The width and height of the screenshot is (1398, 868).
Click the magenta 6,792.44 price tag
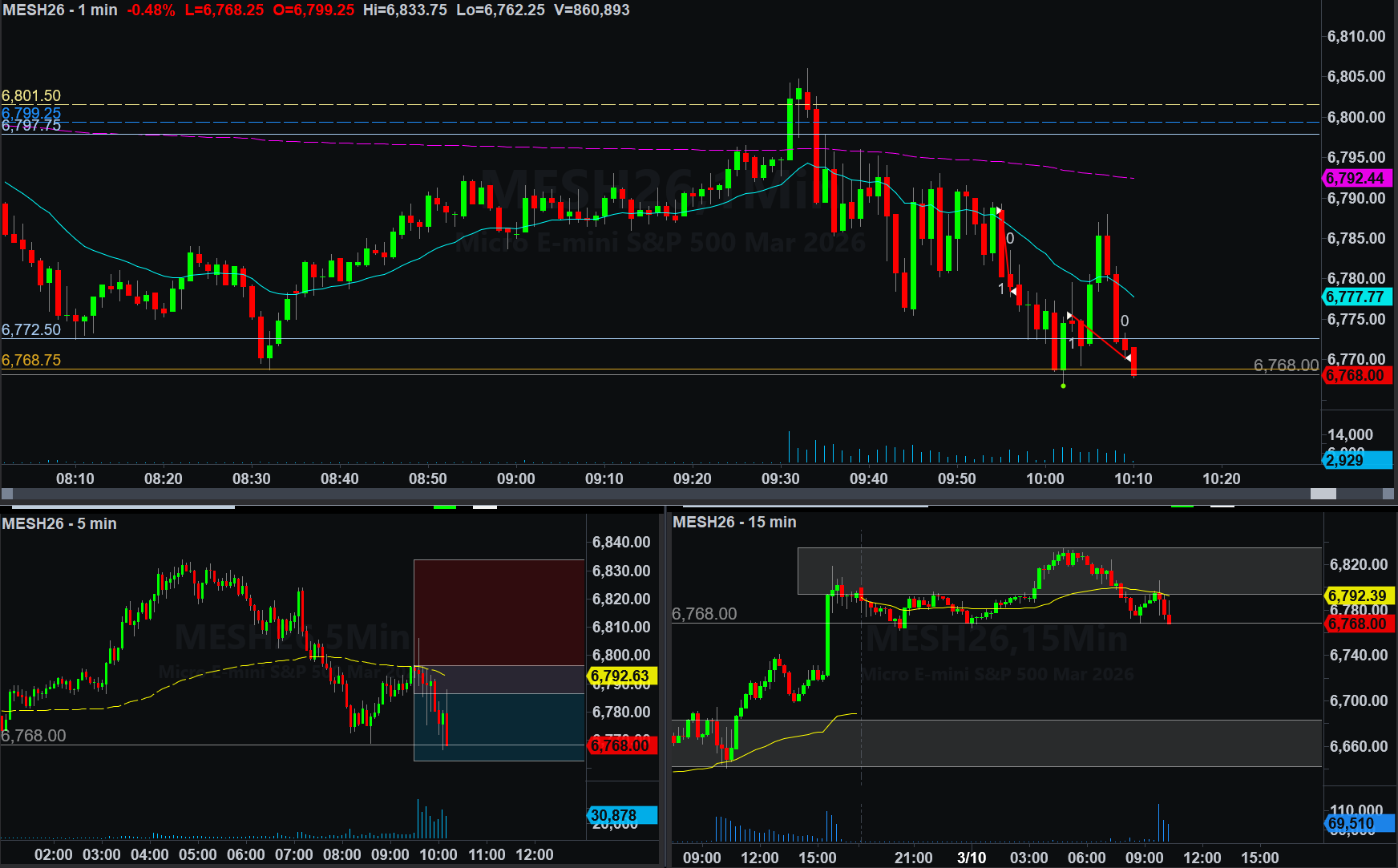pyautogui.click(x=1356, y=179)
